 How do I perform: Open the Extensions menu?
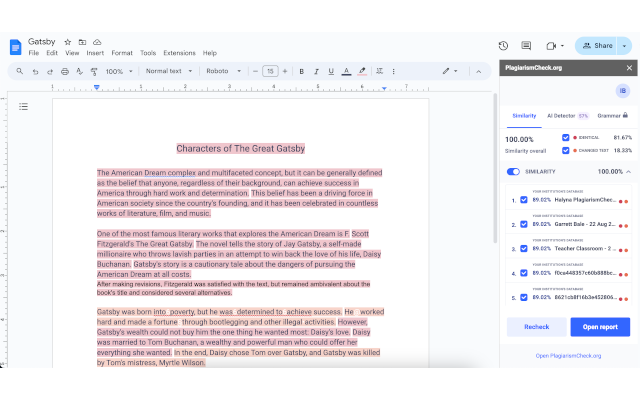[x=179, y=53]
